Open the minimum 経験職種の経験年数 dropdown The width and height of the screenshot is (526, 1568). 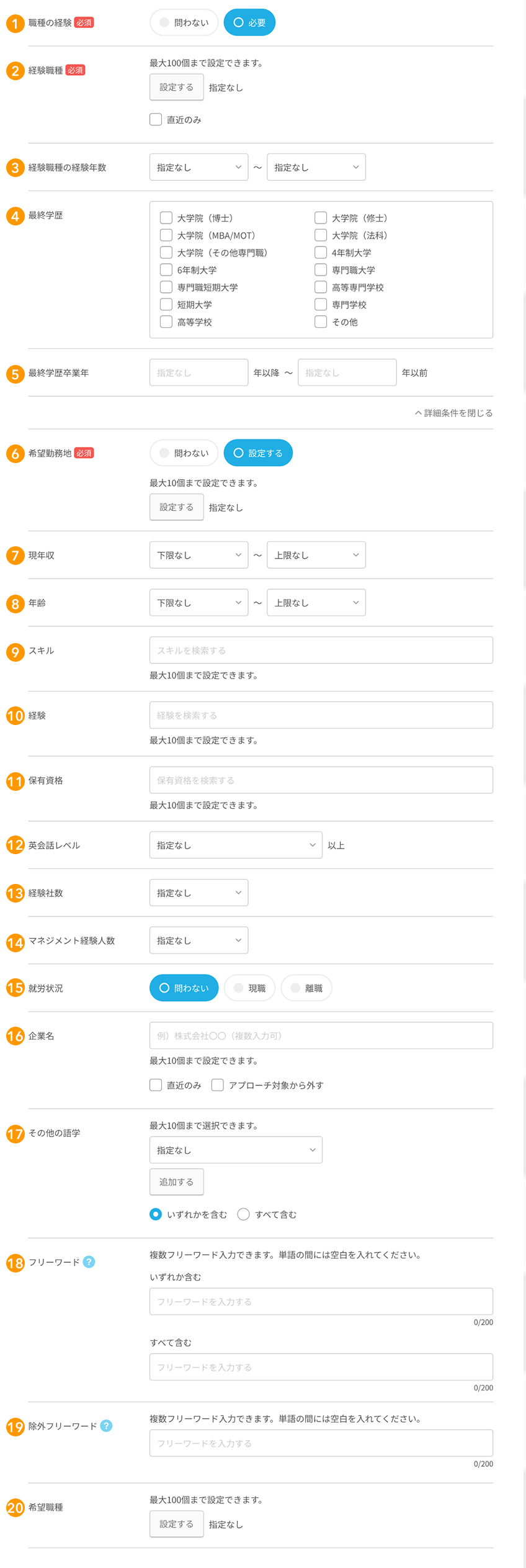(x=198, y=167)
